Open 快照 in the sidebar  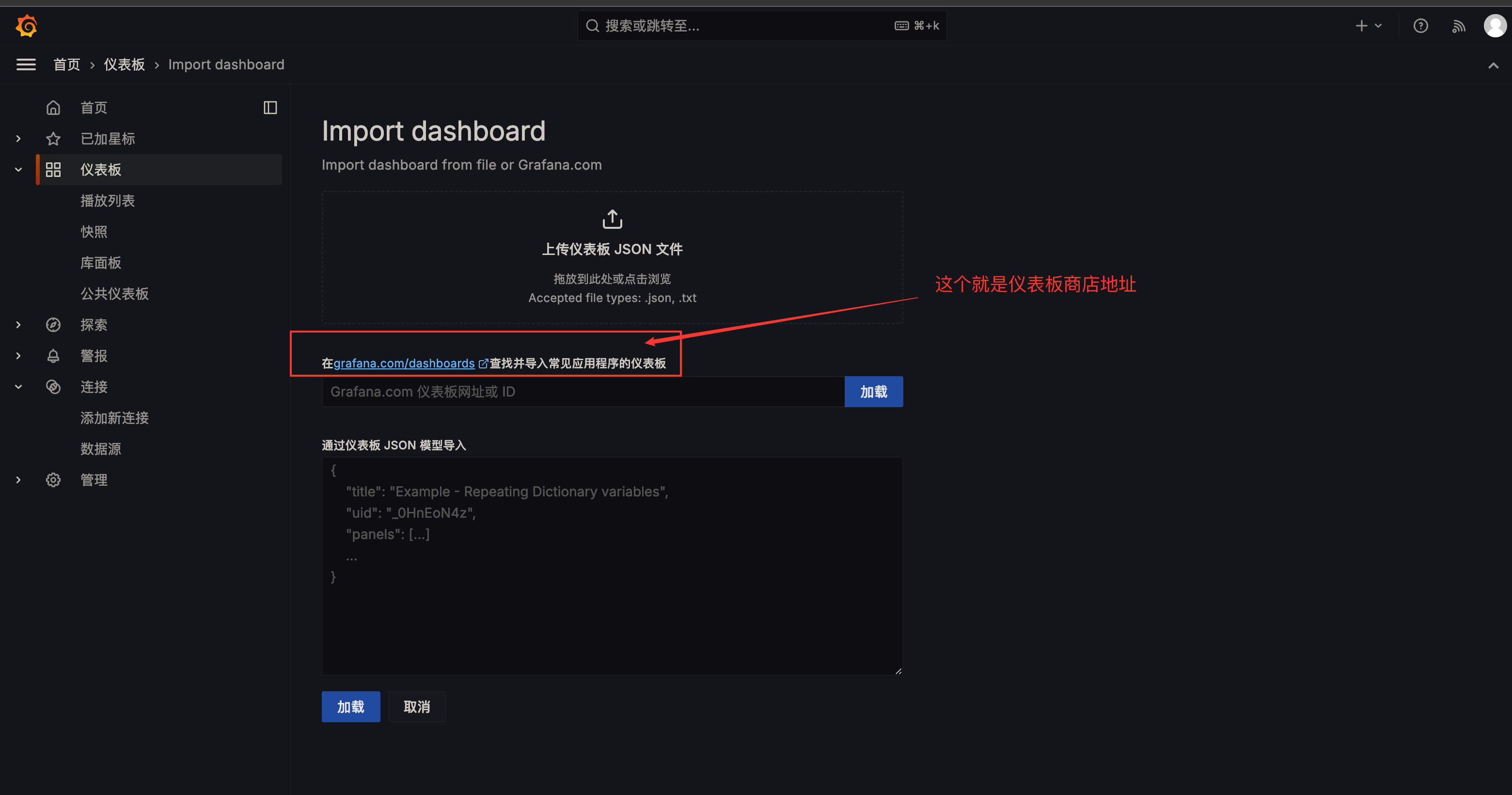coord(94,232)
